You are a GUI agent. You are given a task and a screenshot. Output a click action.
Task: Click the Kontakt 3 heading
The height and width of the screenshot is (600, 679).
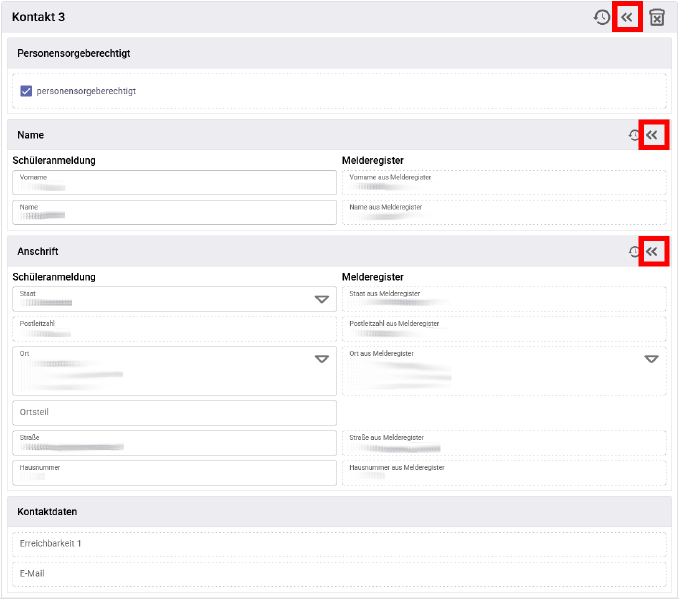point(39,17)
